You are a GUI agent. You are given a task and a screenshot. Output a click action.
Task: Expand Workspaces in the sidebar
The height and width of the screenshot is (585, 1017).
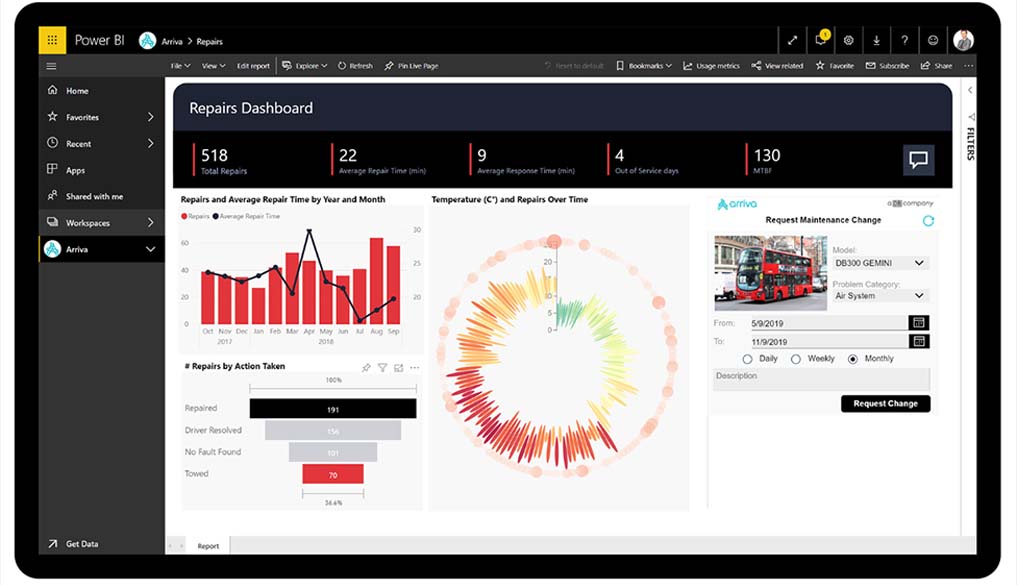[150, 222]
